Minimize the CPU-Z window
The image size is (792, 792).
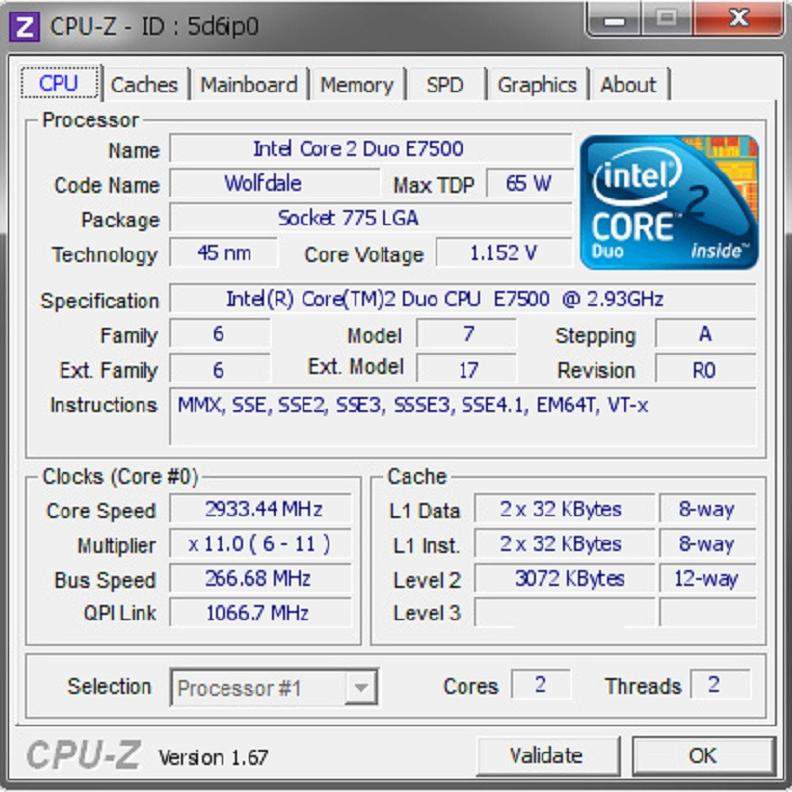tap(617, 20)
